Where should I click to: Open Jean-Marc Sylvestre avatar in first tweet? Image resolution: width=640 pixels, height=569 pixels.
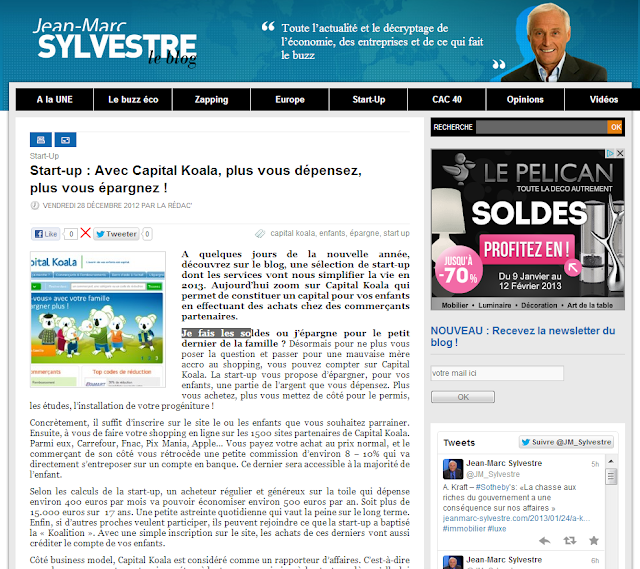pos(453,469)
